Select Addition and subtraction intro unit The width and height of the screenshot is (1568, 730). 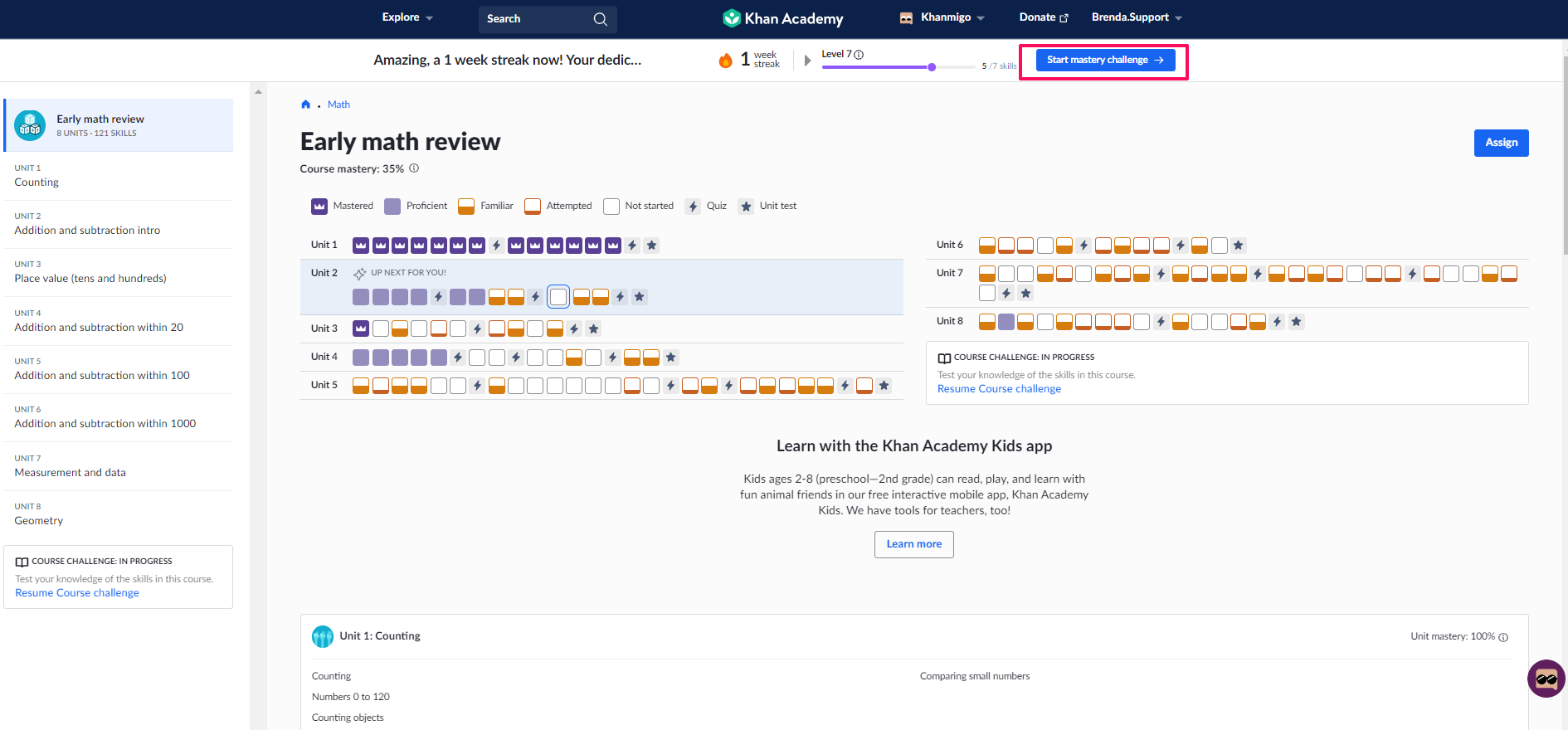tap(119, 224)
